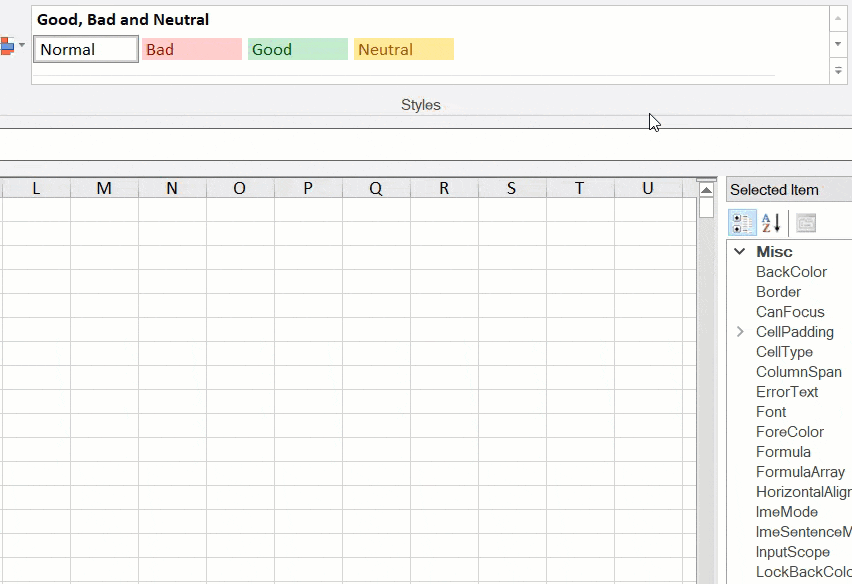Viewport: 852px width, 584px height.
Task: Select the ColumnSpan property
Action: click(799, 372)
